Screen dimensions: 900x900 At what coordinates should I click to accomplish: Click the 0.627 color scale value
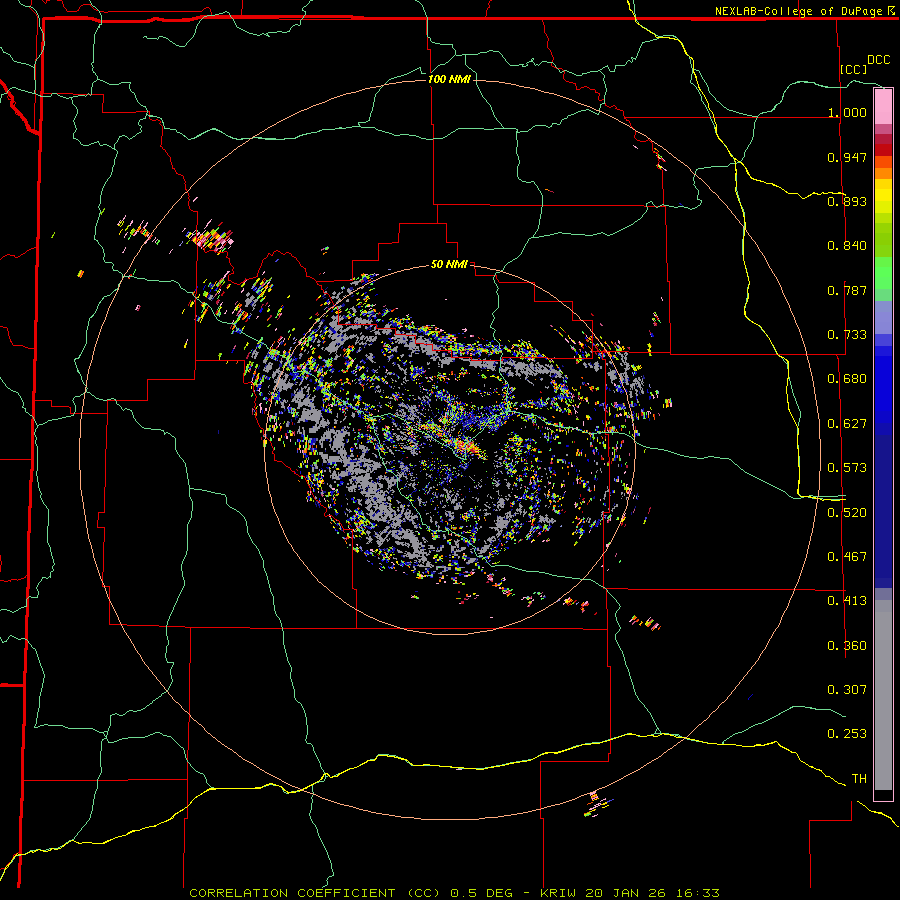[x=847, y=424]
